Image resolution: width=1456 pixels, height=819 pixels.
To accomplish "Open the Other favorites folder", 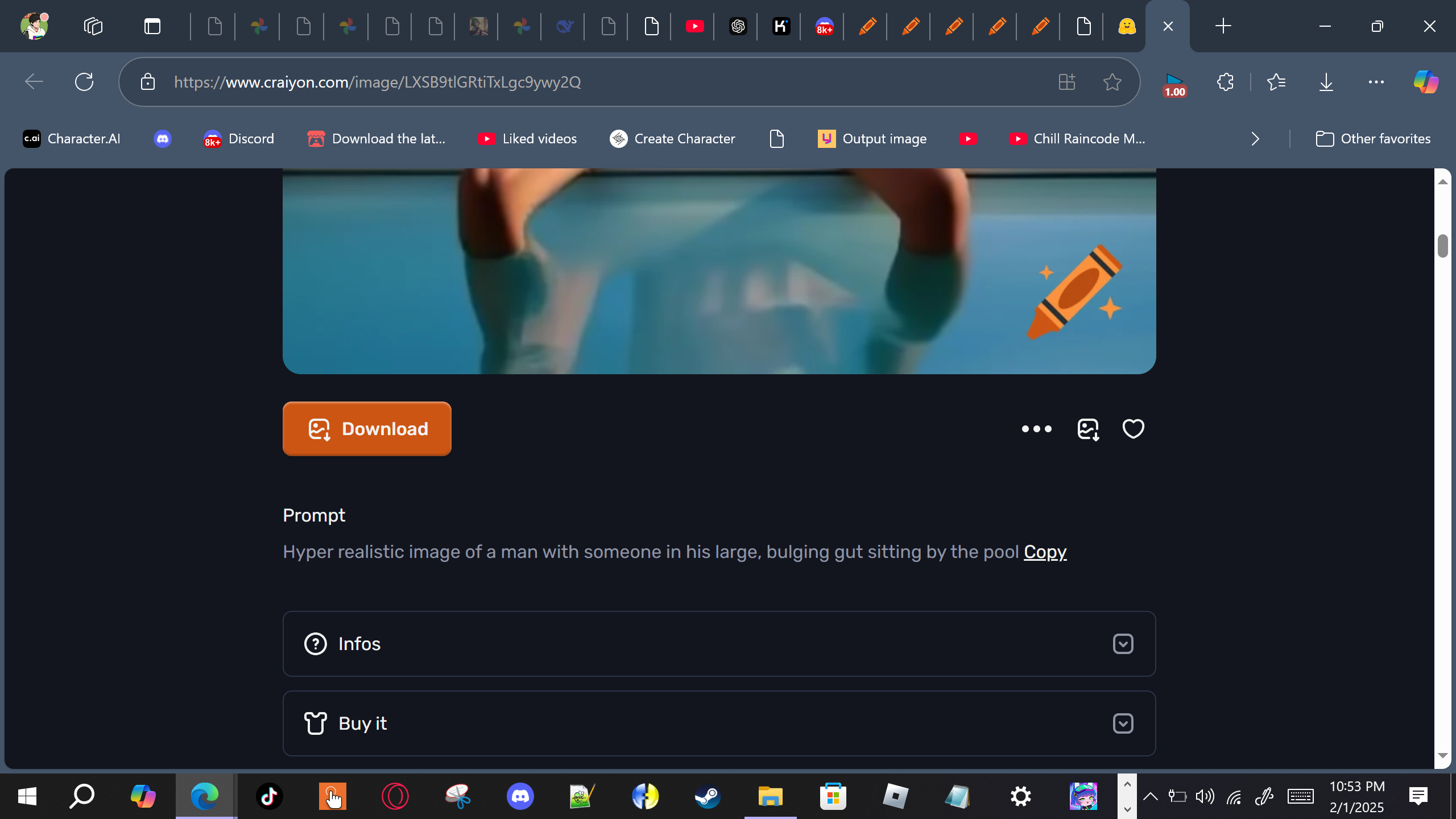I will (x=1373, y=139).
